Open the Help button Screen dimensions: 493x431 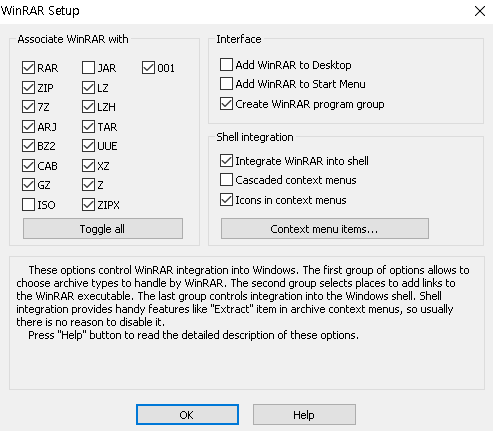304,415
